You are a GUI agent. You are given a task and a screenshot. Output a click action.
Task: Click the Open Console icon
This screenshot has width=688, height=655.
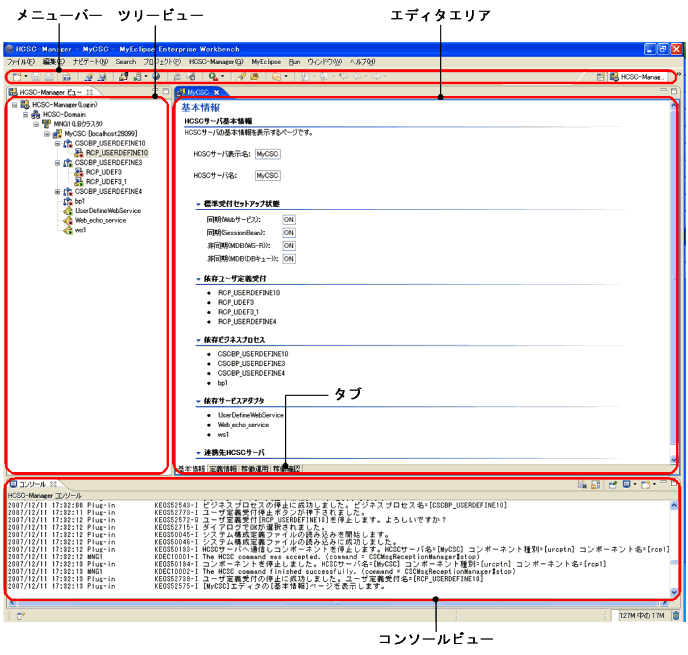645,485
